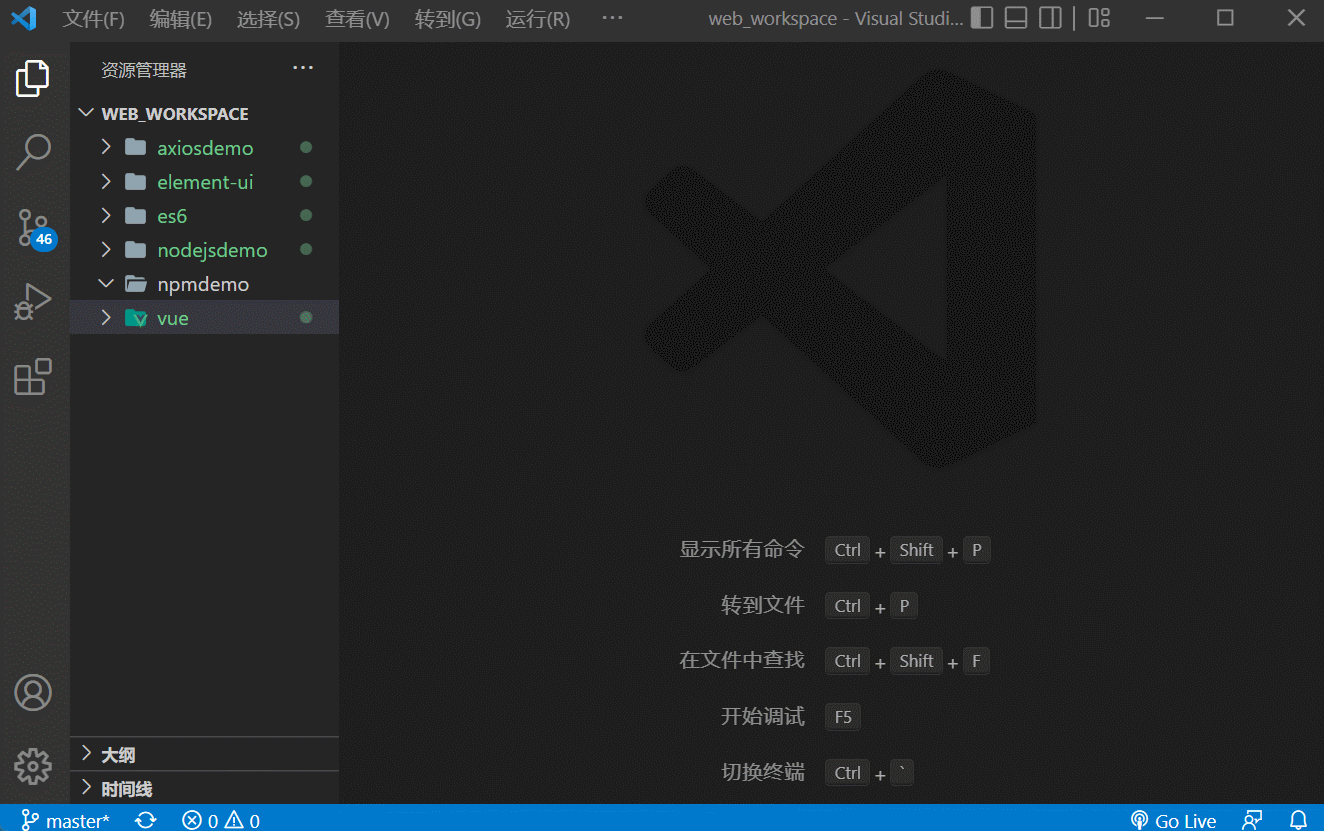Toggle primary side bar layout icon
This screenshot has width=1324, height=831.
pos(982,18)
